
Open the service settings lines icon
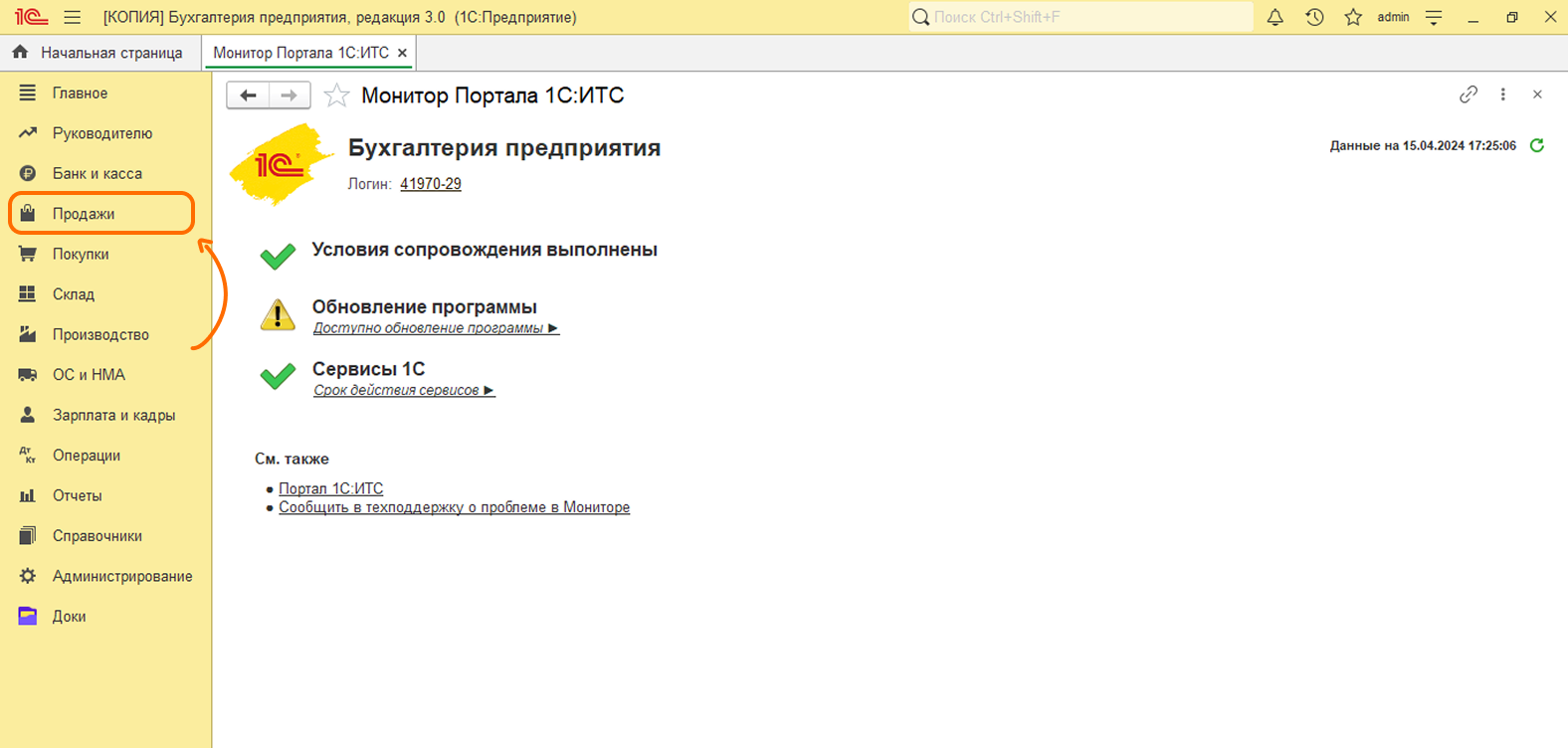coord(1434,17)
